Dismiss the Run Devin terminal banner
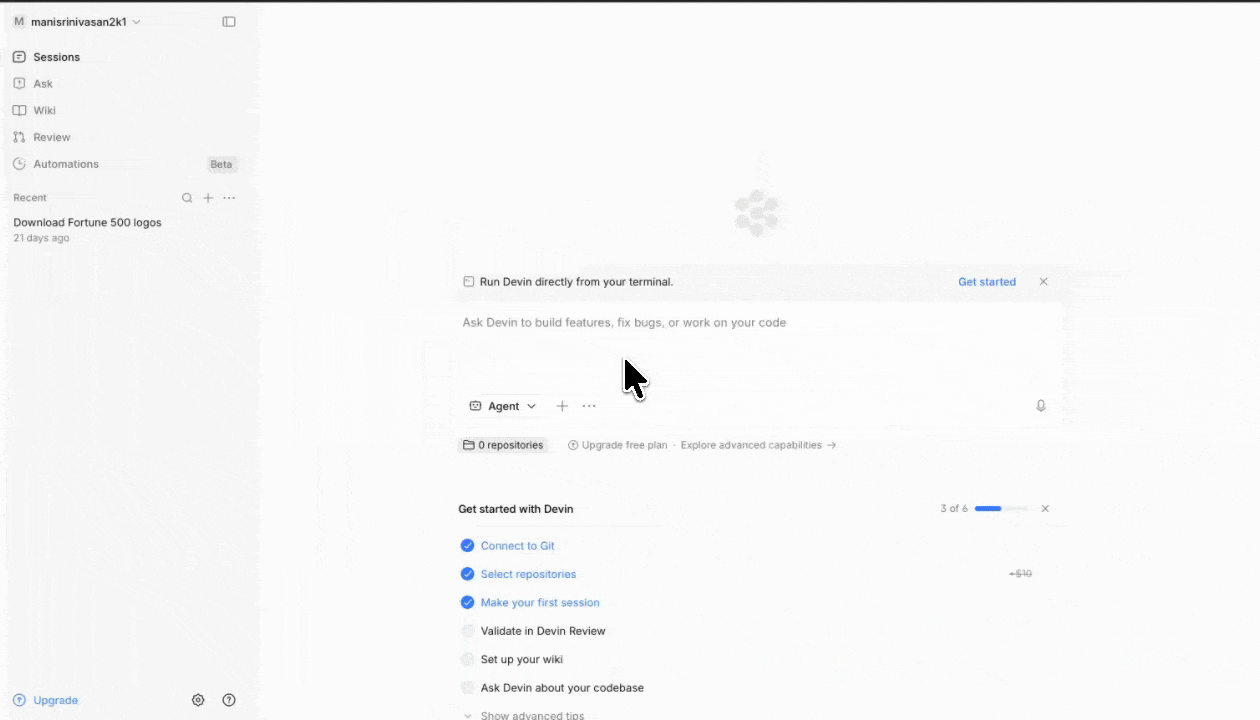This screenshot has width=1260, height=720. click(x=1043, y=282)
